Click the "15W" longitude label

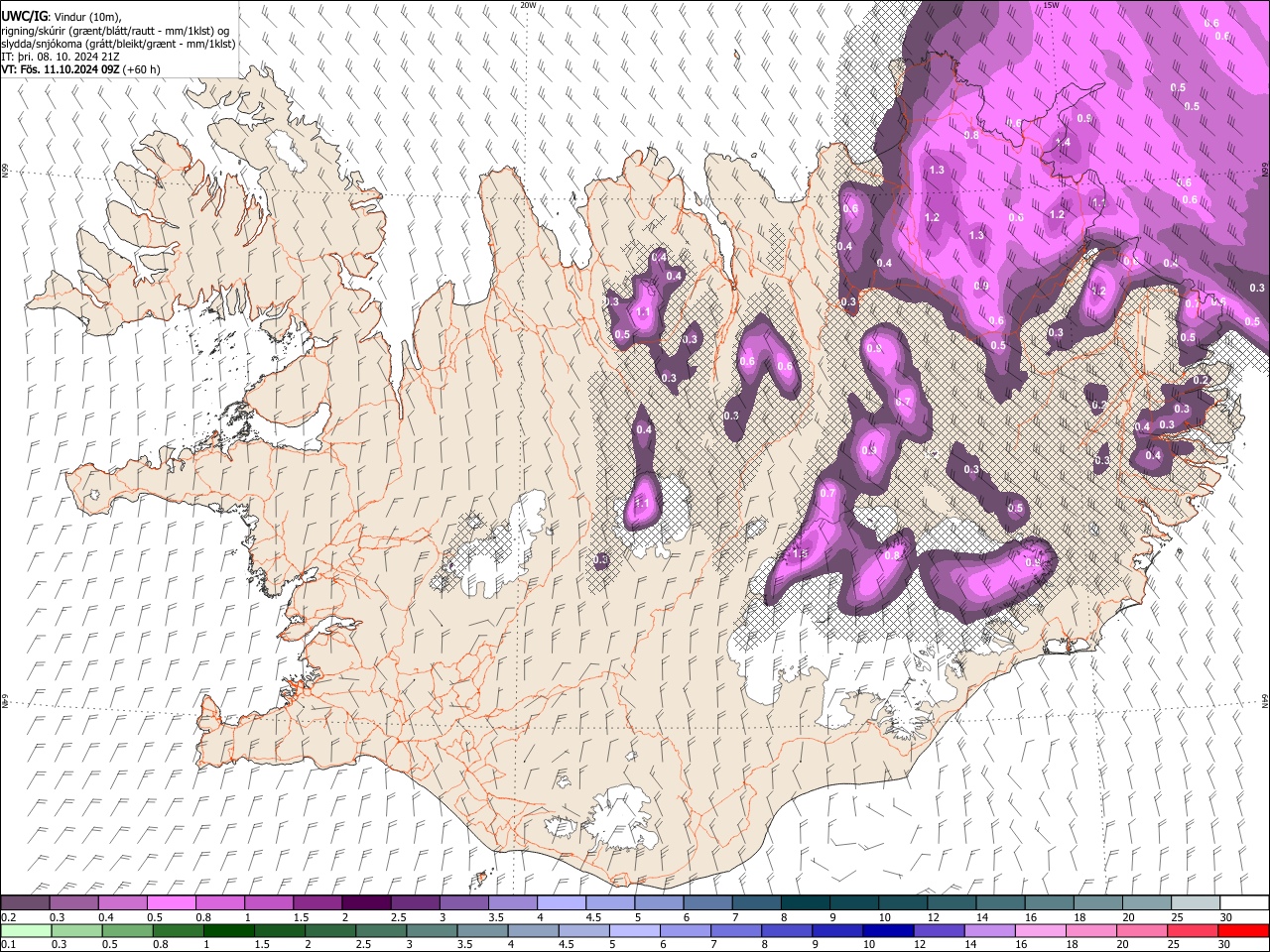click(1051, 5)
